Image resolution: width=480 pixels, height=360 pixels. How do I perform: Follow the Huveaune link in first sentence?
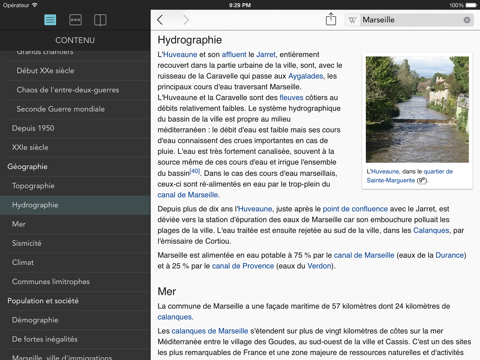click(x=180, y=54)
